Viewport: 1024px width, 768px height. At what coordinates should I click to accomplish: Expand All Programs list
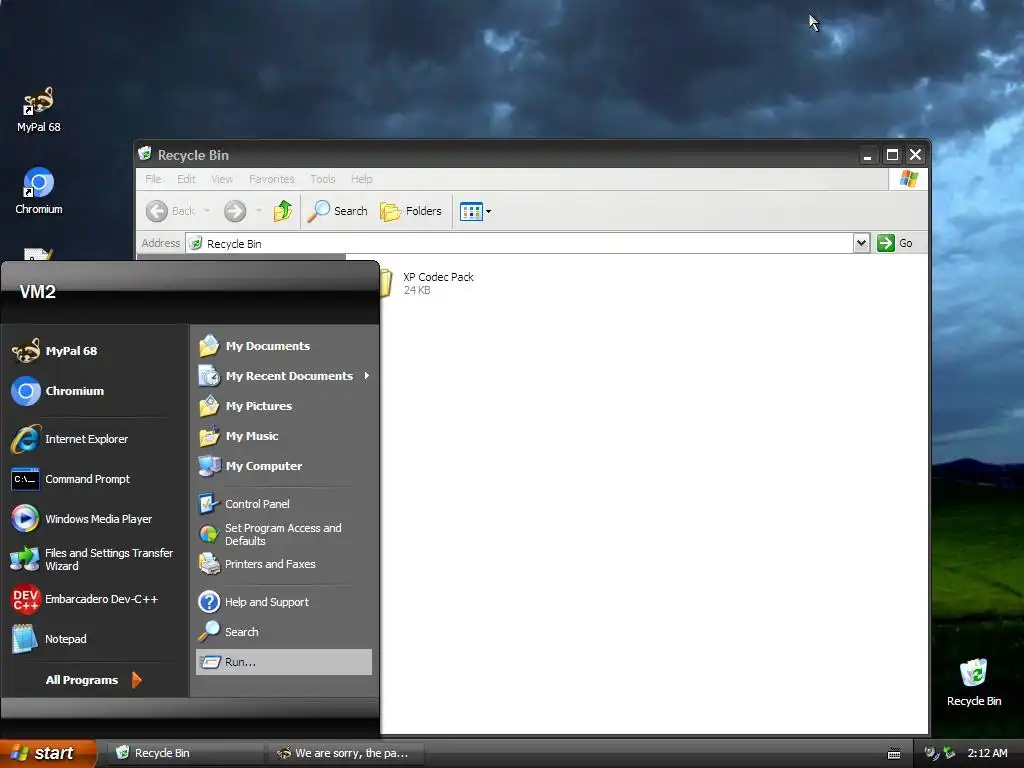[94, 680]
